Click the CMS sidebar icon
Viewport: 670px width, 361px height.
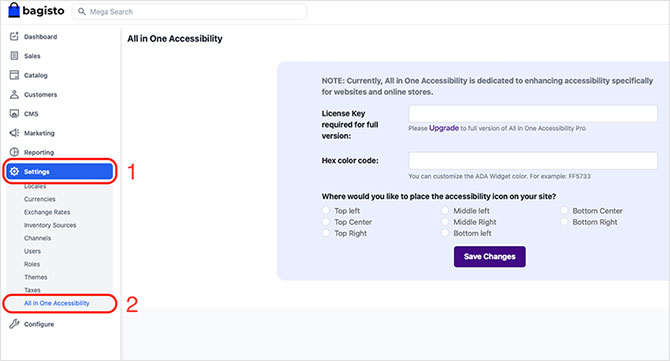click(14, 113)
